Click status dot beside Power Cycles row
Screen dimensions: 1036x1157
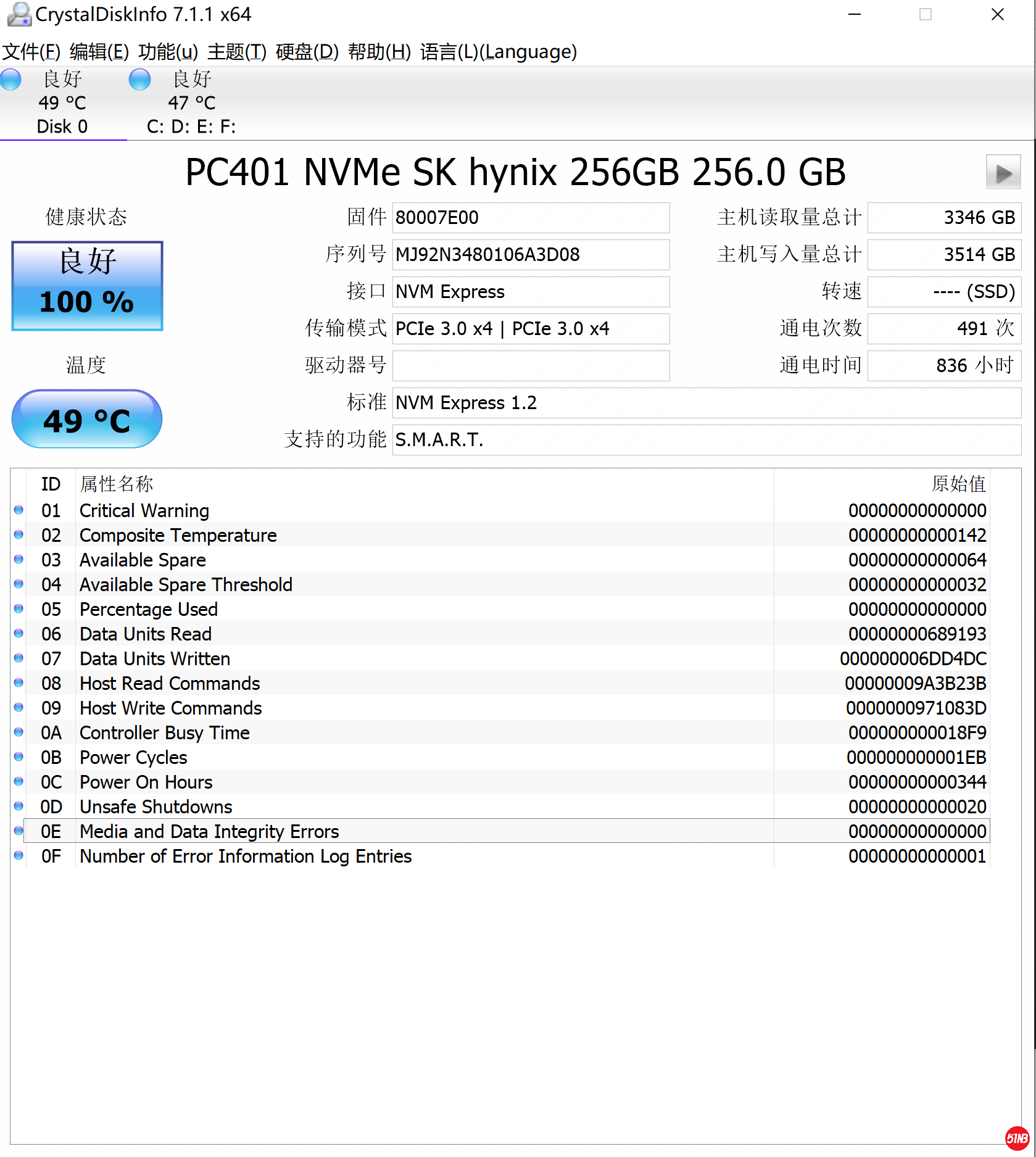coord(19,757)
